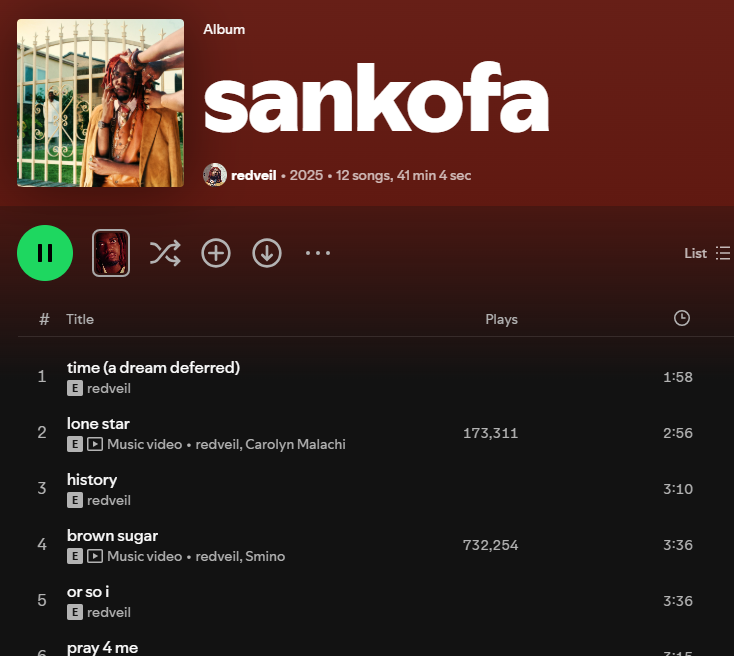Image resolution: width=734 pixels, height=656 pixels.
Task: Click play count 732,254
Action: 490,545
